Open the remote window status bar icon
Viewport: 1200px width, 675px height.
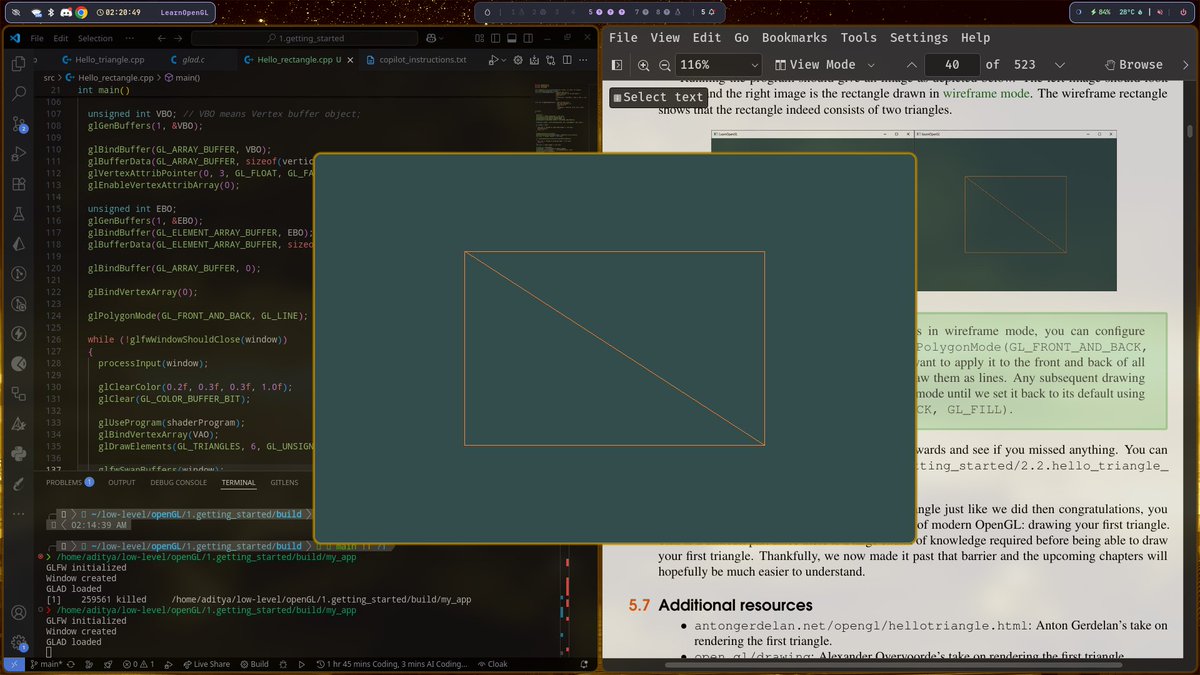tap(14, 664)
